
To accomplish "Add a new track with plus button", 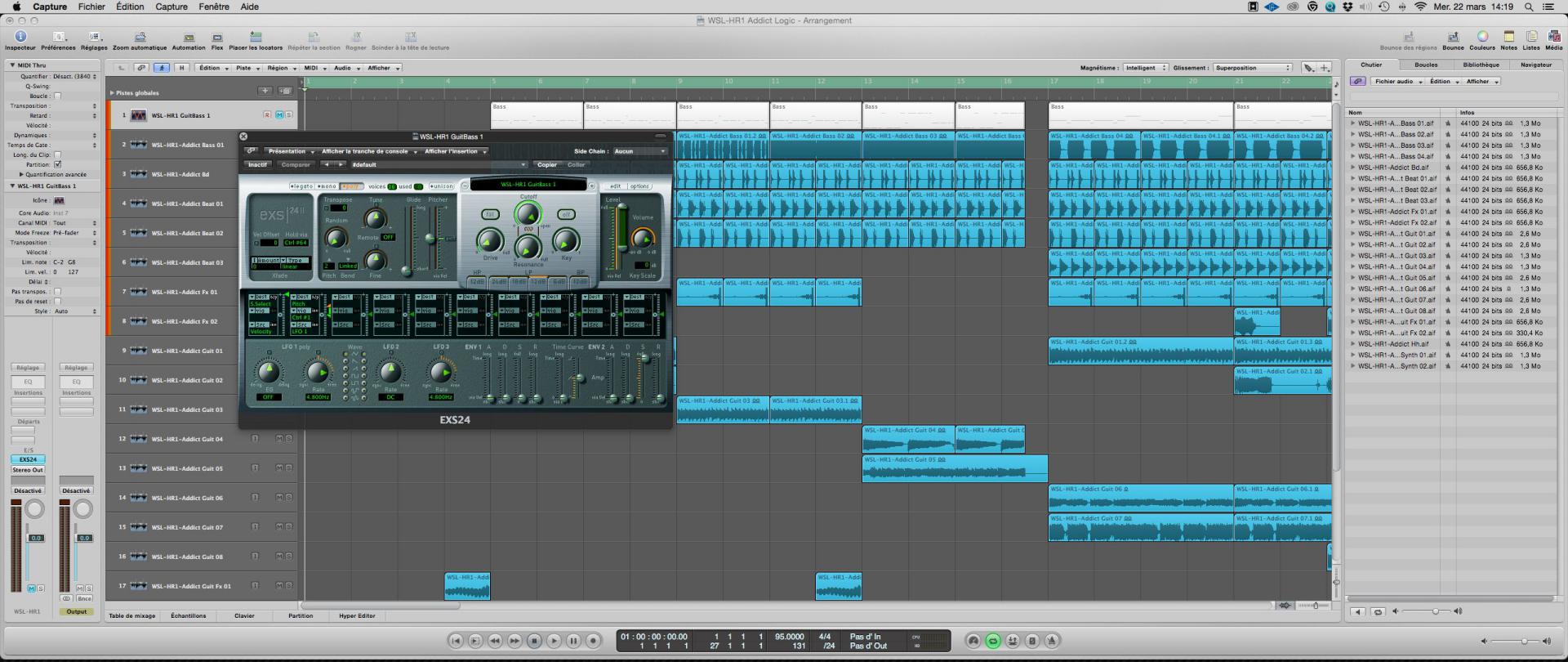I will tap(265, 91).
